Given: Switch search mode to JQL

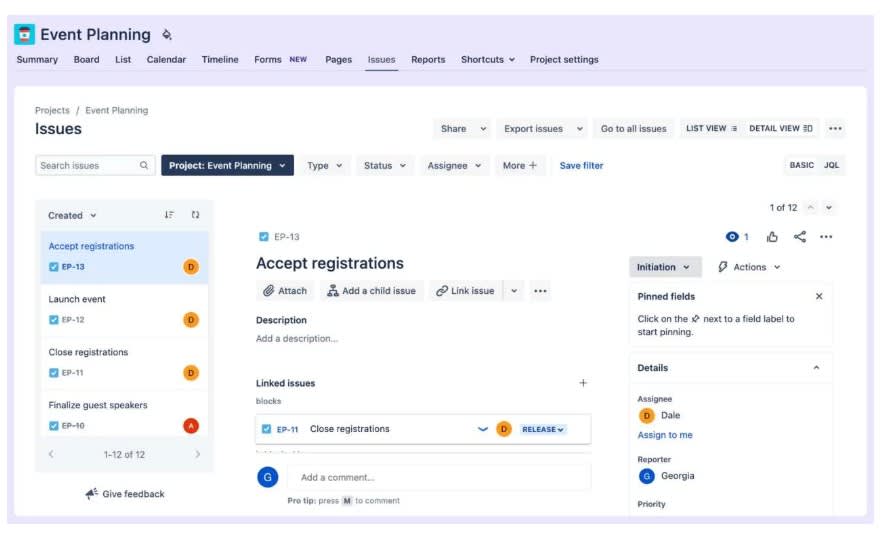Looking at the screenshot, I should (x=831, y=166).
